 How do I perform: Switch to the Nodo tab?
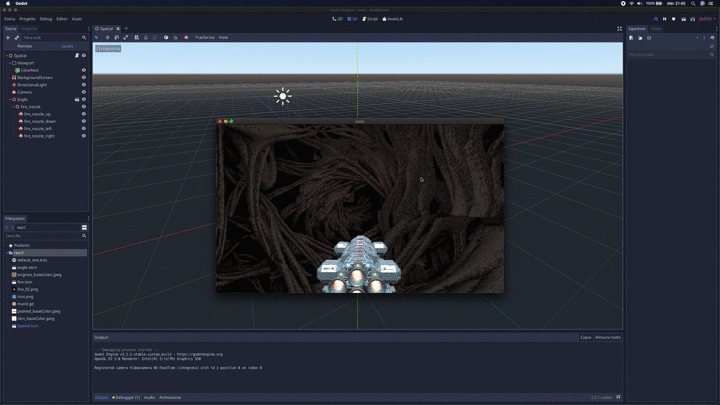coord(656,28)
